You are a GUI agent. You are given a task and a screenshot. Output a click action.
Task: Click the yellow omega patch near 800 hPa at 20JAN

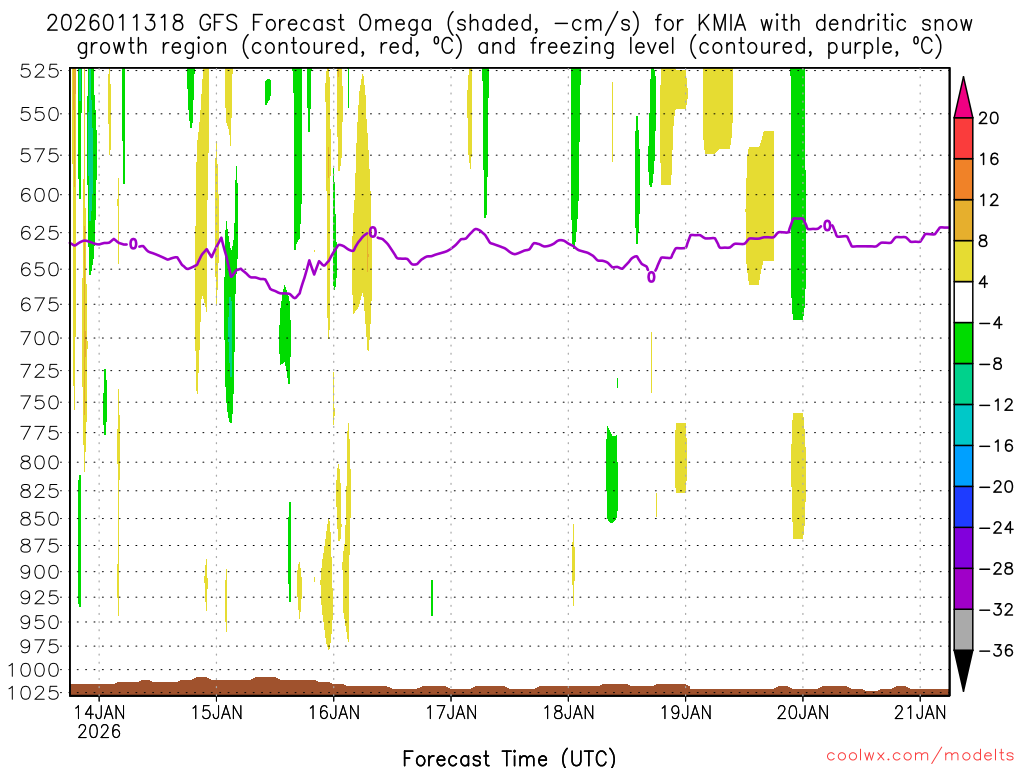click(x=798, y=477)
